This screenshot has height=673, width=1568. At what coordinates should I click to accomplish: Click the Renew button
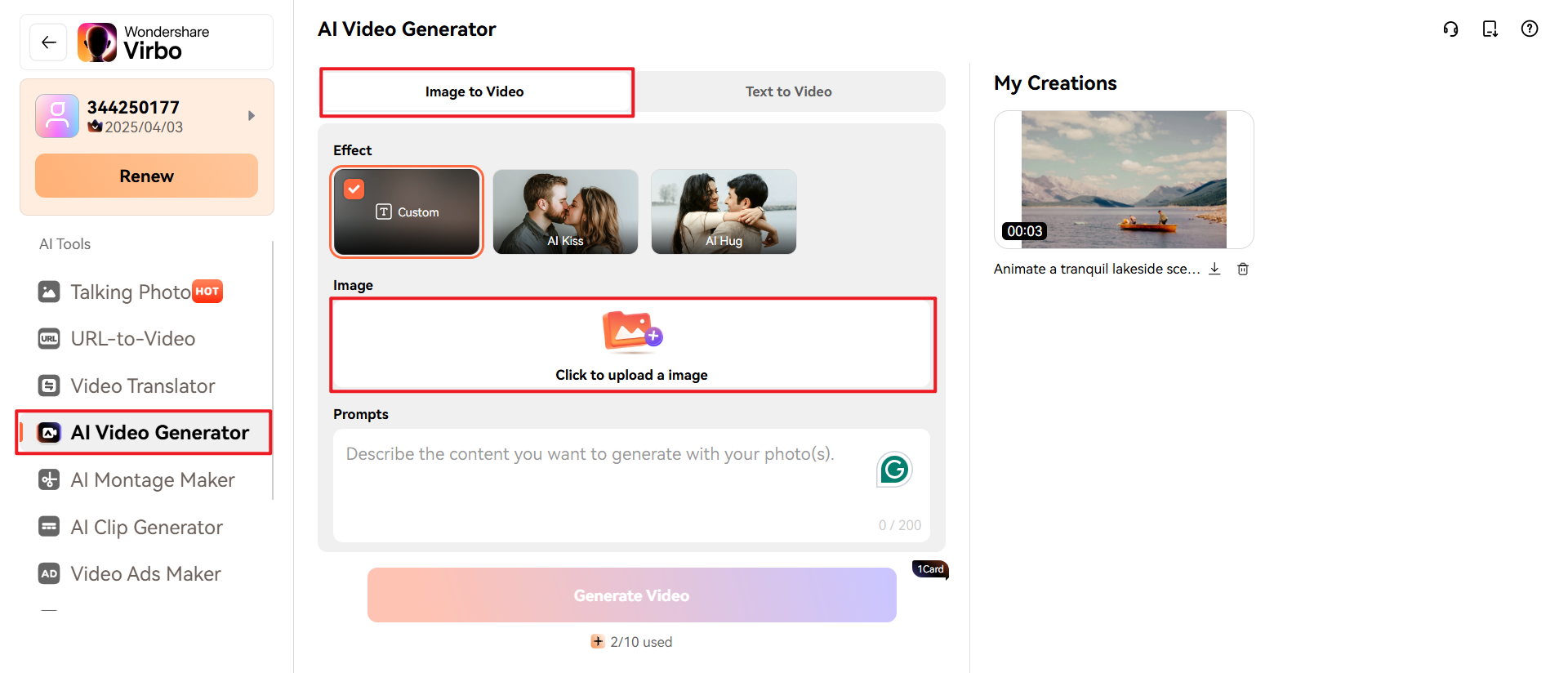point(146,176)
